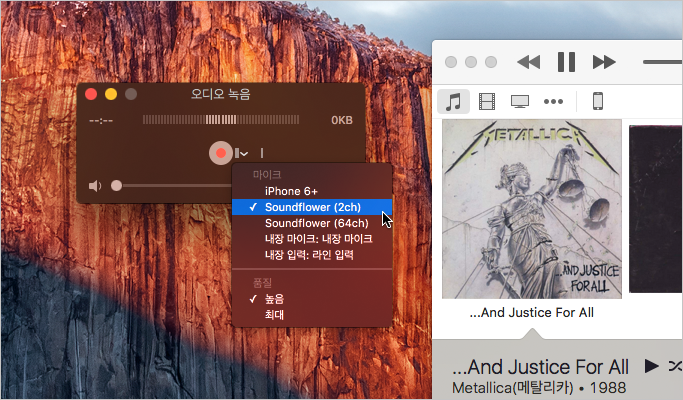Skip to previous track in iTunes

529,62
